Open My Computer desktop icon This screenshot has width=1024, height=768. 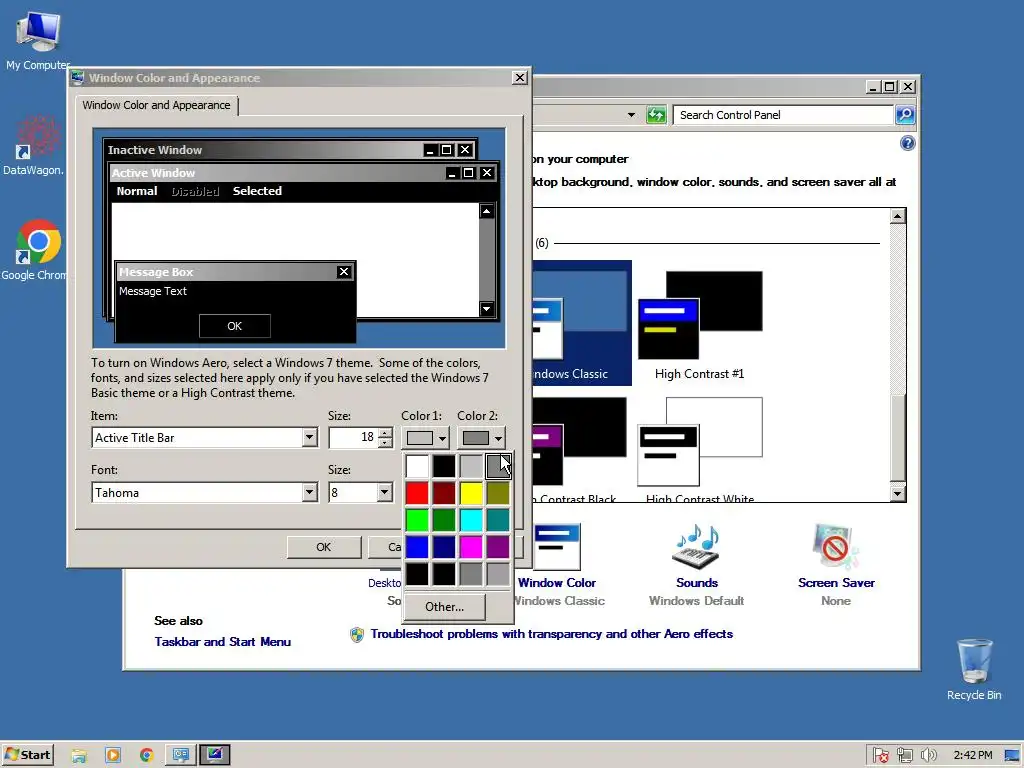coord(37,41)
